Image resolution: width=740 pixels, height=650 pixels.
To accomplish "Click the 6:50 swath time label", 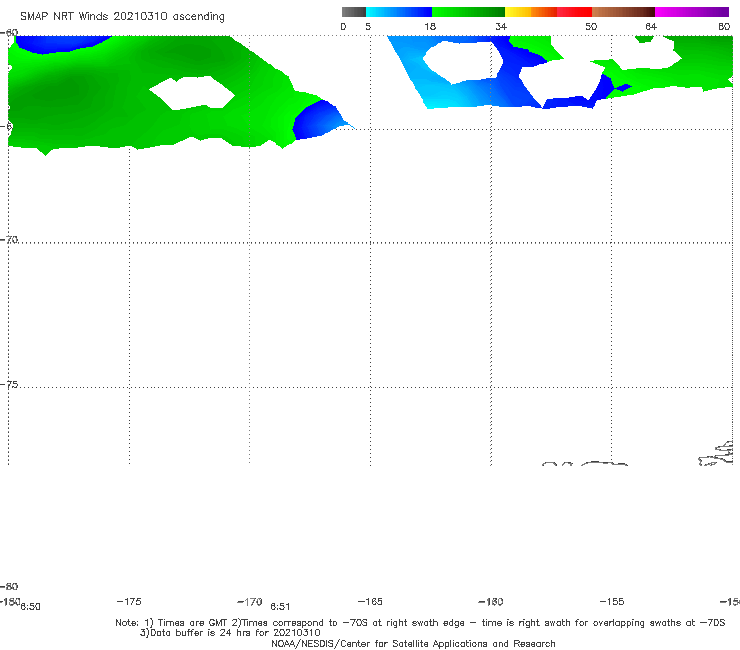I will pos(30,607).
